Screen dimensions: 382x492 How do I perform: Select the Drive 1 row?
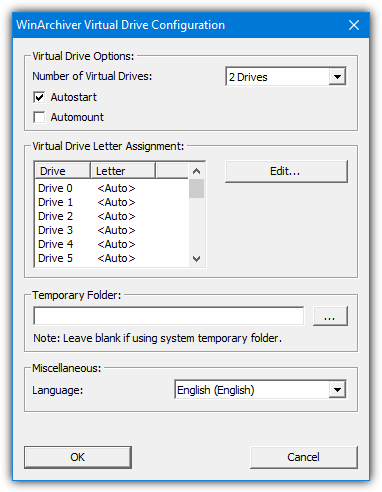point(112,202)
